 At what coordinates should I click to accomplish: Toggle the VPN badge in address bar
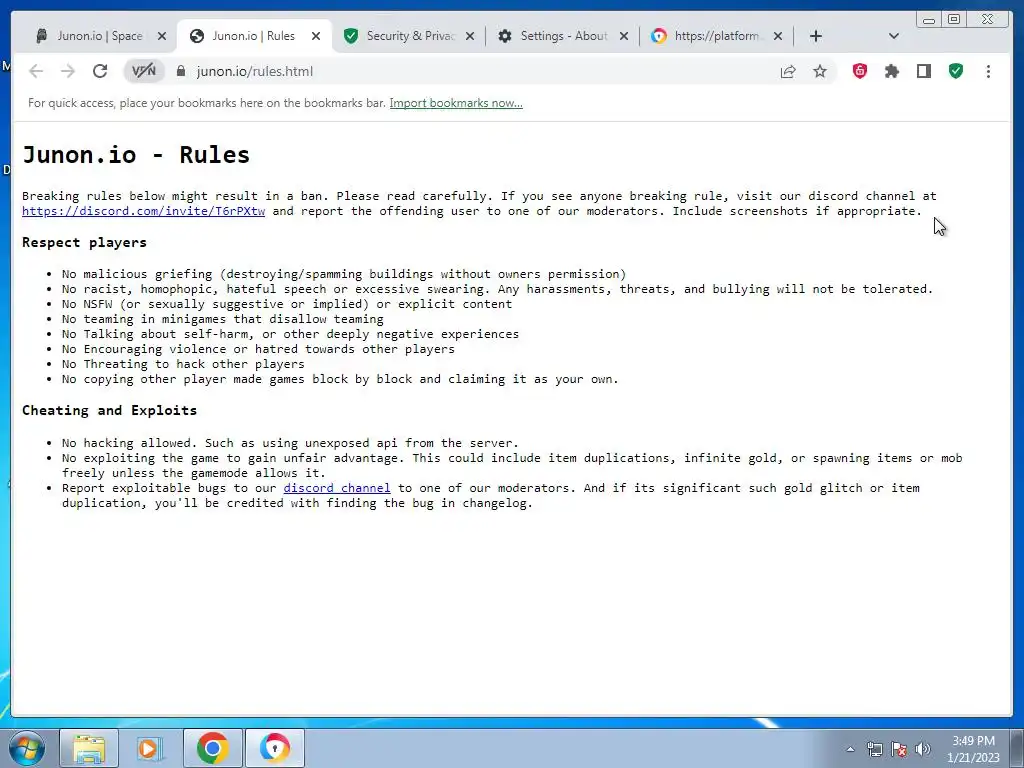pyautogui.click(x=144, y=71)
